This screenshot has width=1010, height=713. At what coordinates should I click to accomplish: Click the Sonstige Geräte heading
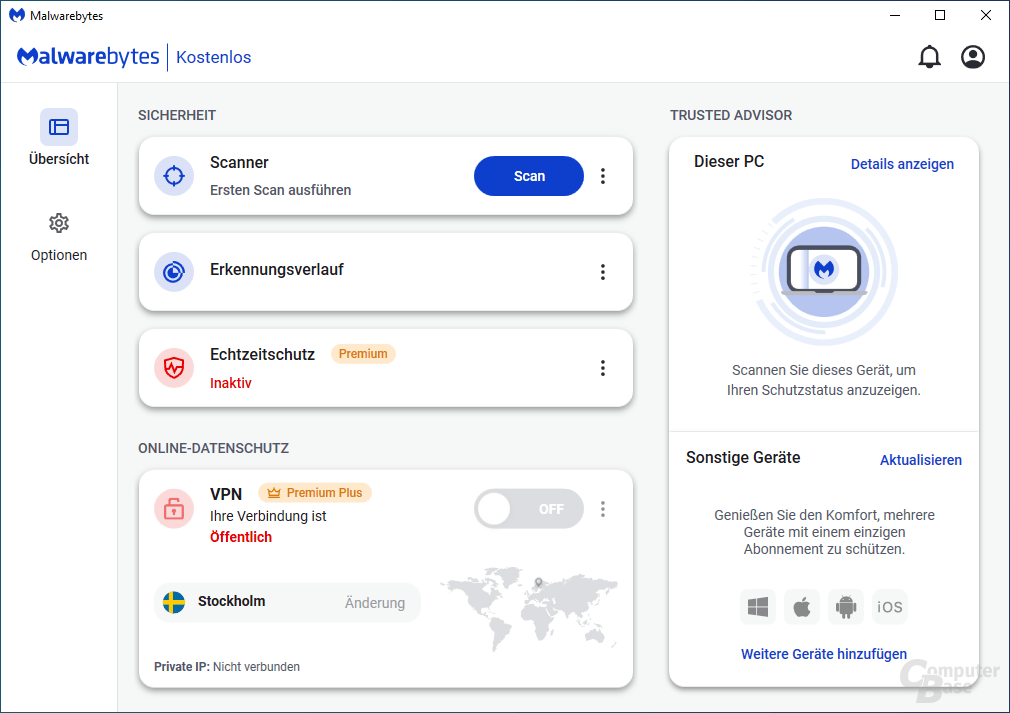click(743, 457)
